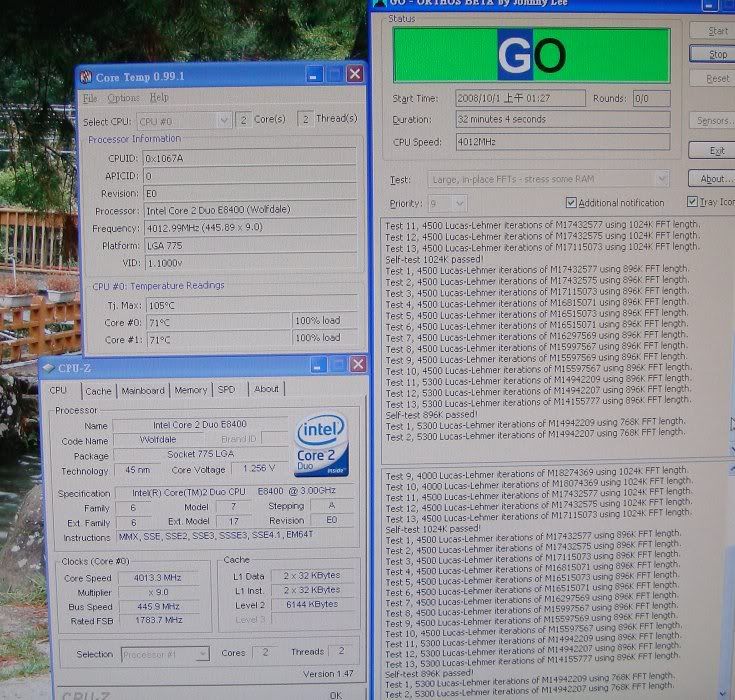Screen dimensions: 735x700
Task: Click the Intel Core 2 Duo logo
Action: (x=320, y=443)
